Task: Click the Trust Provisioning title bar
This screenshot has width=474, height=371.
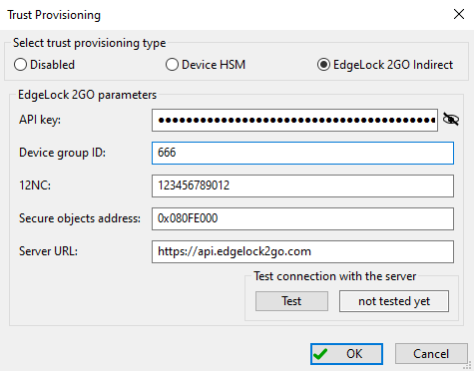Action: click(200, 15)
